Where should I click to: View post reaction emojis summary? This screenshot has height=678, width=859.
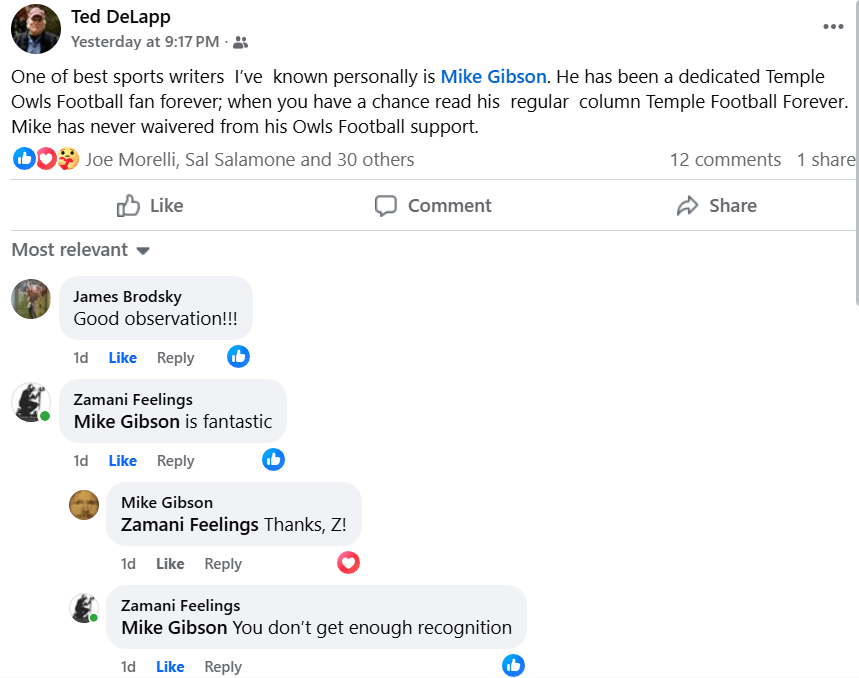coord(46,159)
